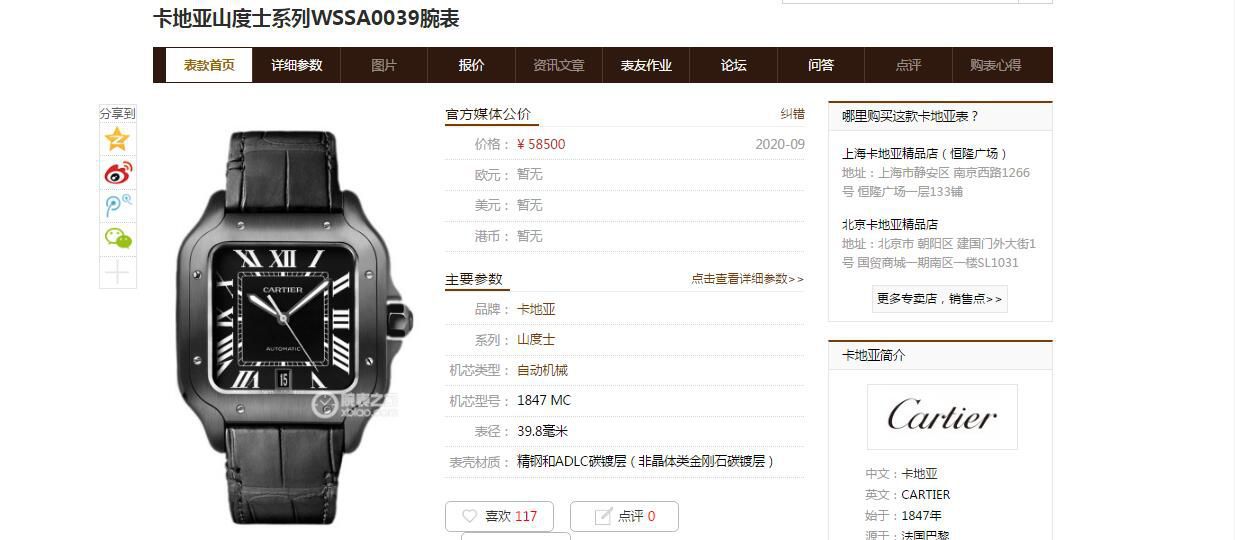
Task: Share to Weibo via red icon
Action: (118, 173)
